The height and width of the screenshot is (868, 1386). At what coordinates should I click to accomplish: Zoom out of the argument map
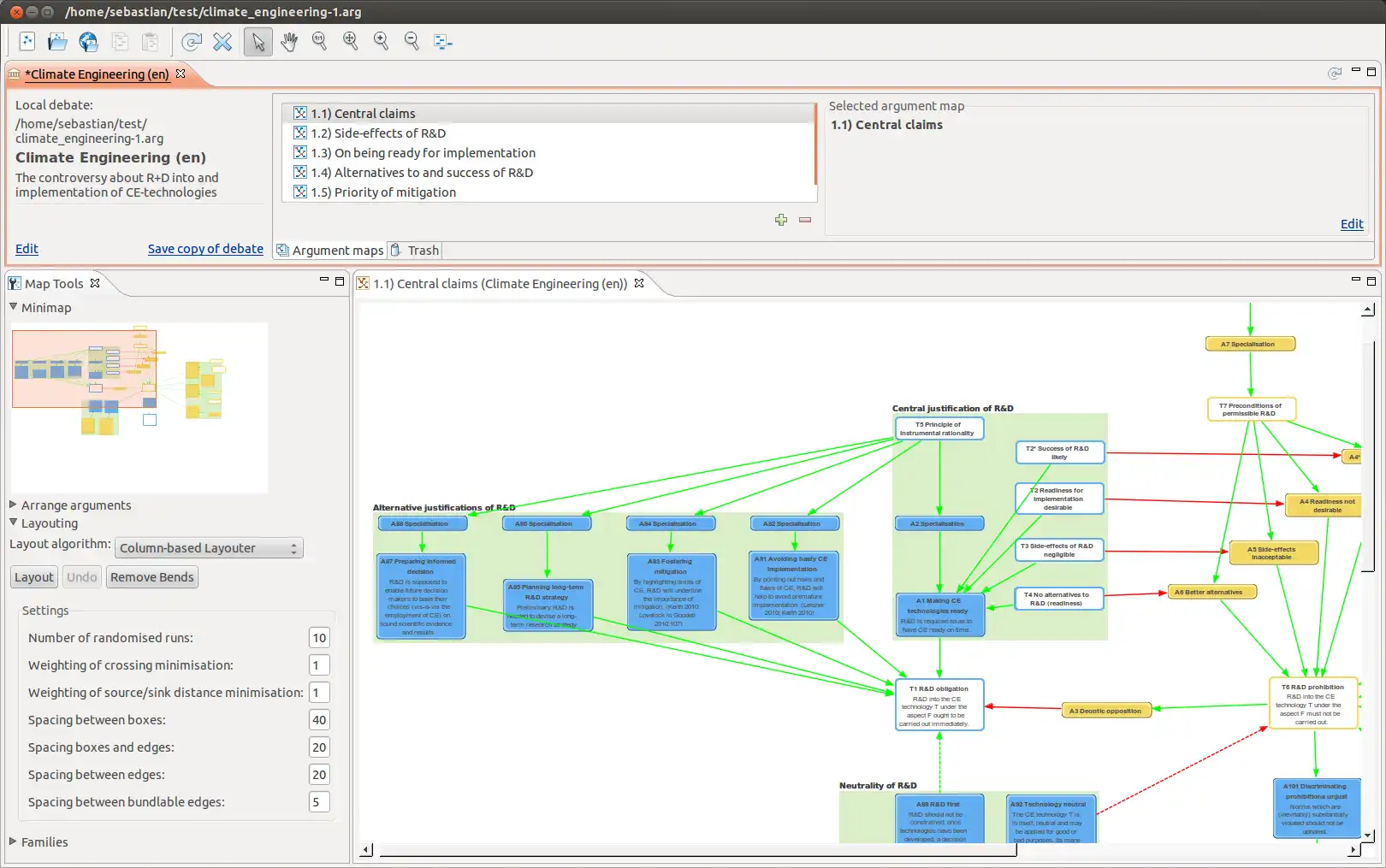pos(412,41)
